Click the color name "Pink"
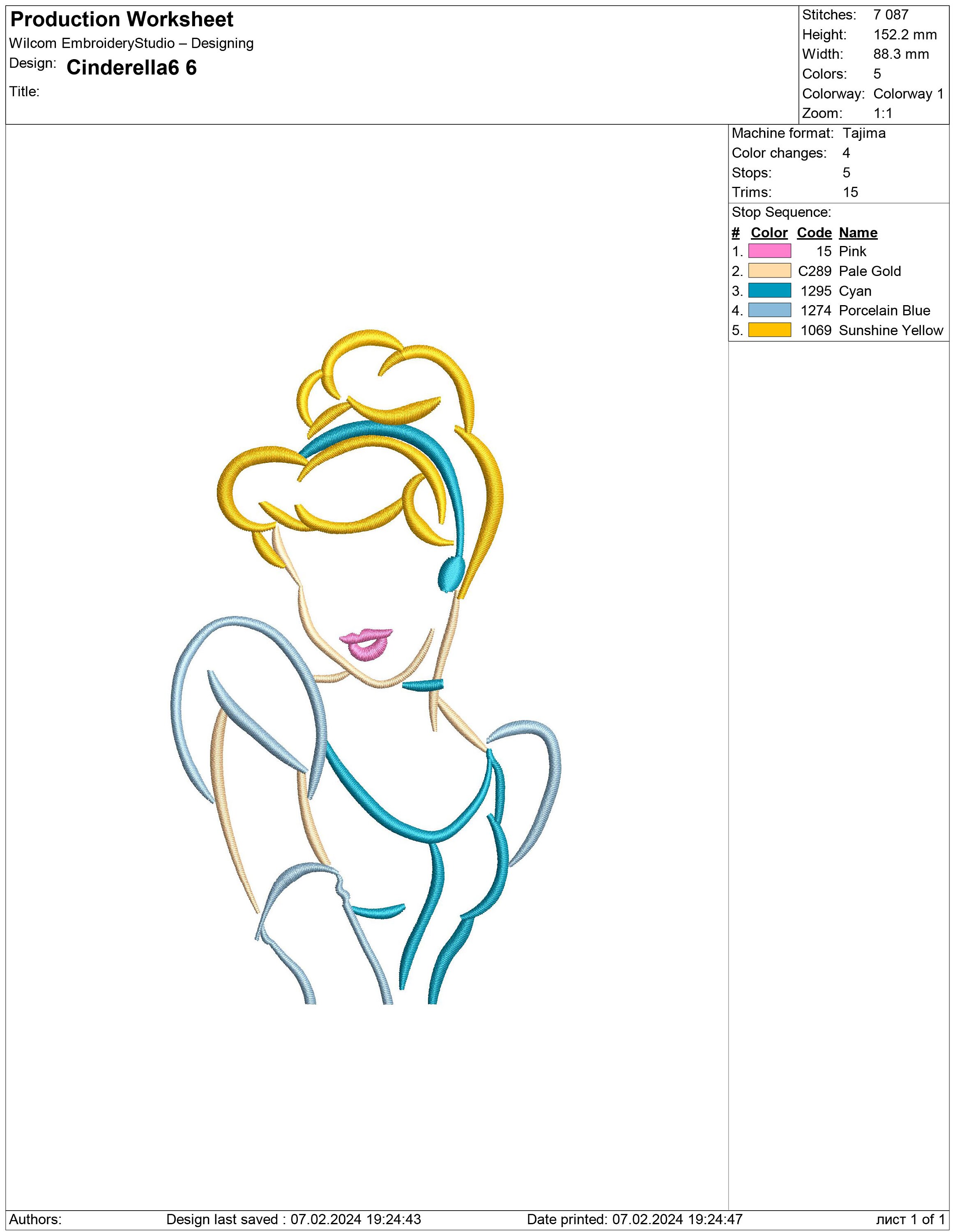Viewport: 955px width, 1232px height. point(853,252)
